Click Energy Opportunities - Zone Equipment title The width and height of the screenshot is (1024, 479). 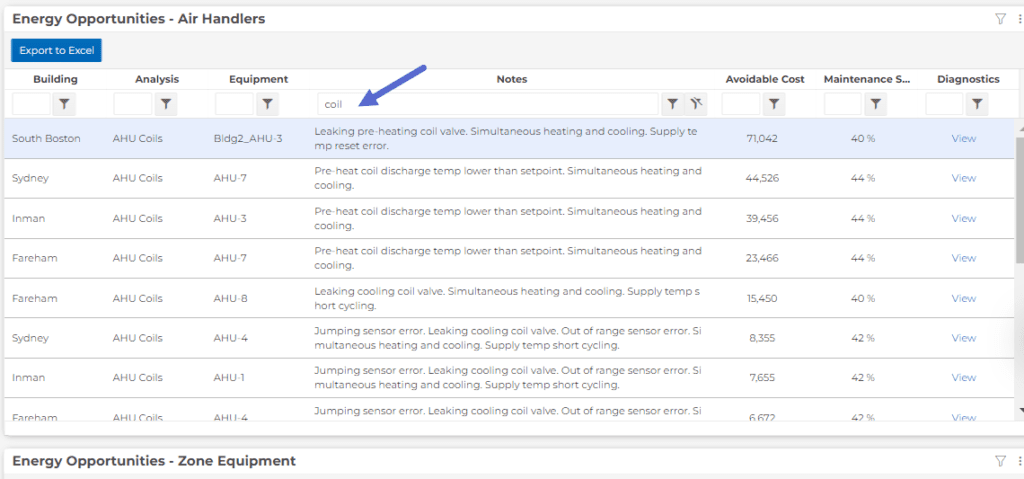[x=153, y=461]
